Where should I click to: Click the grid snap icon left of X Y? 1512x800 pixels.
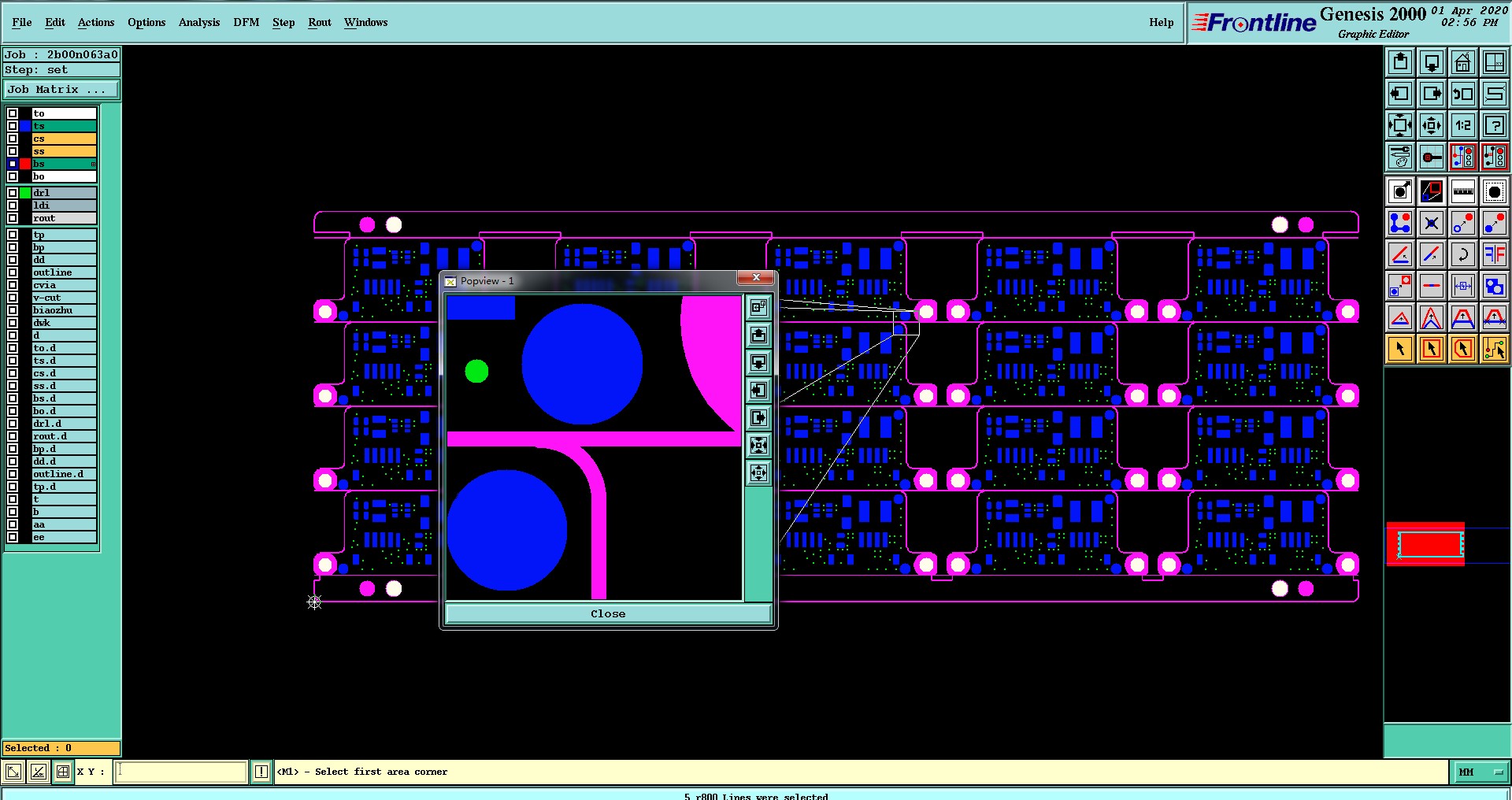63,772
